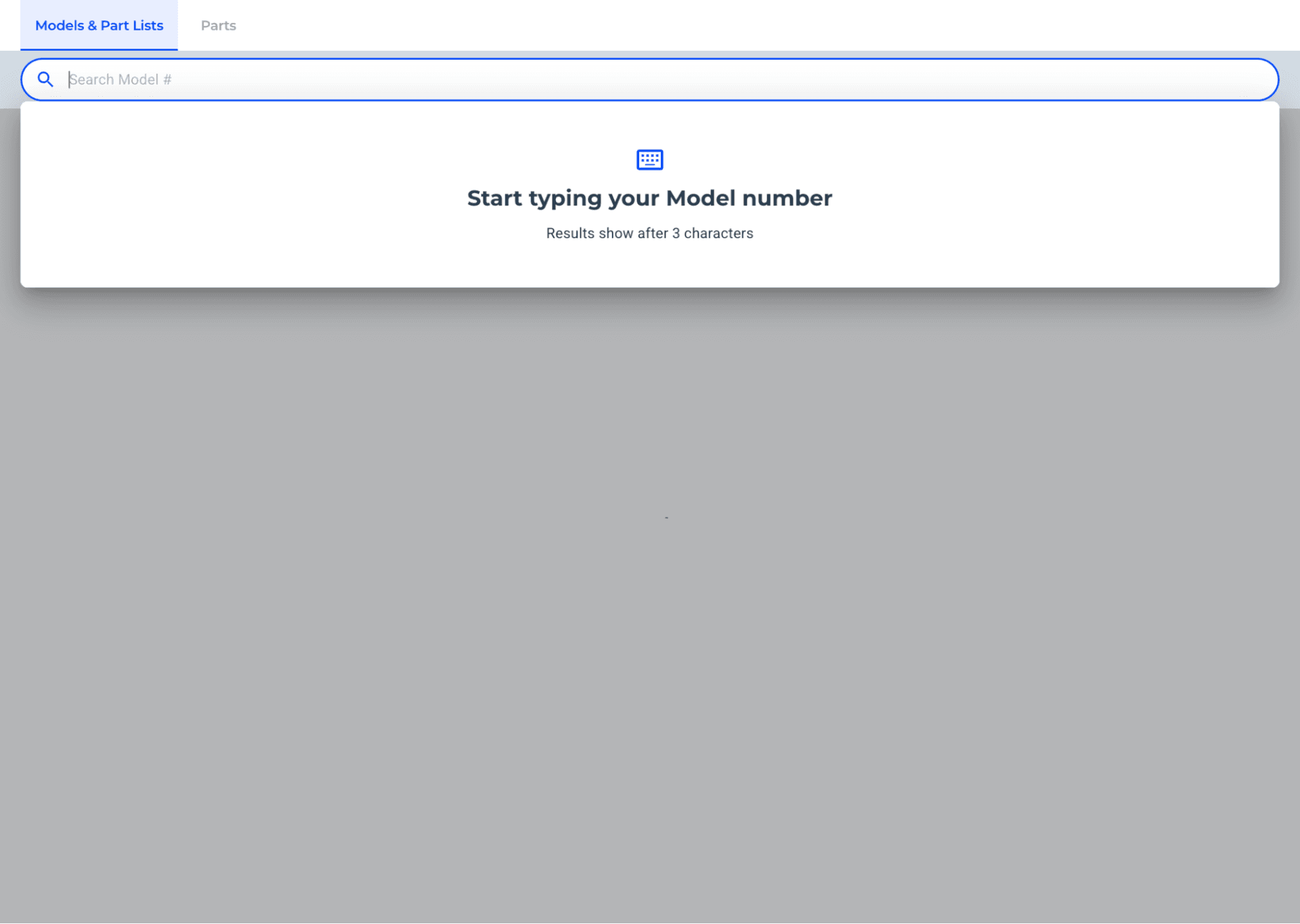Click the text cursor in the search box
Image resolution: width=1300 pixels, height=924 pixels.
[69, 80]
